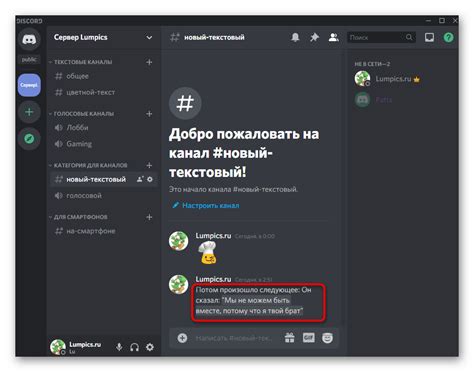
Task: Open the GIF picker button
Action: (309, 338)
